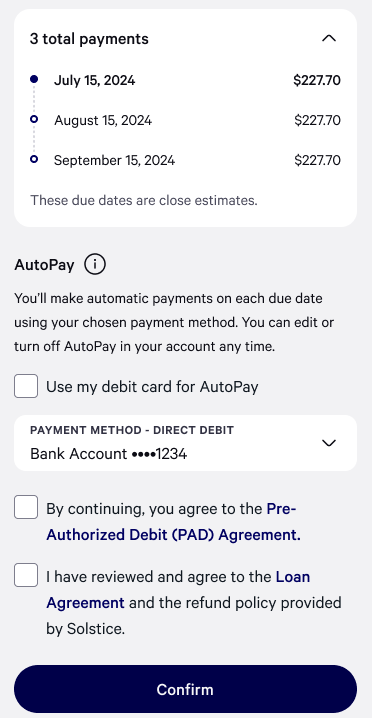Click the due dates estimate note

coord(144,201)
